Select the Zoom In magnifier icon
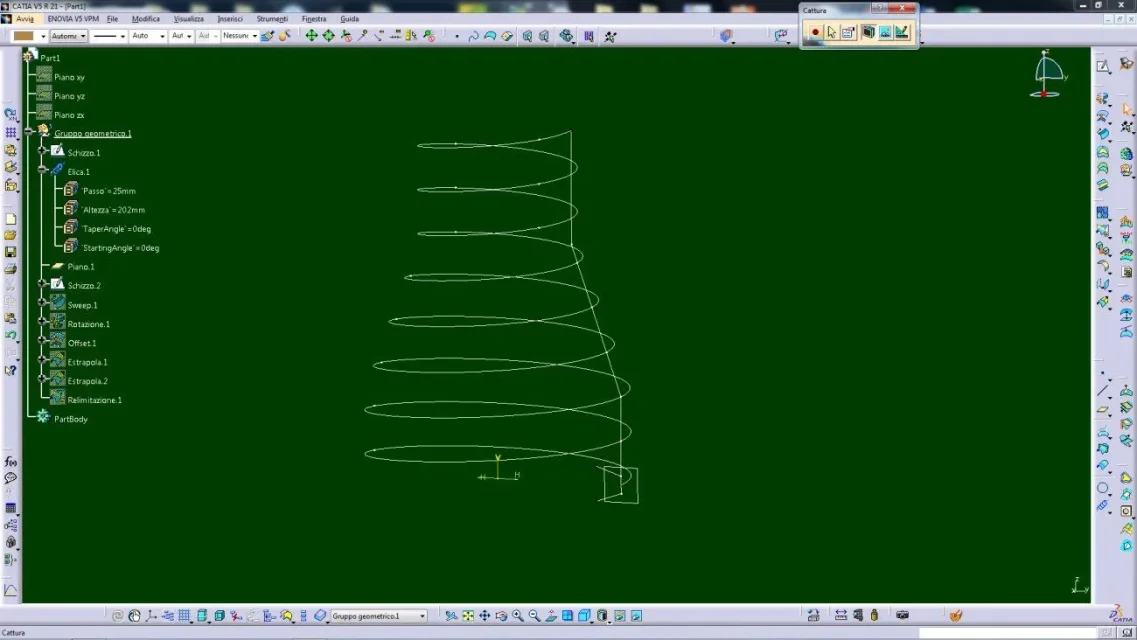The width and height of the screenshot is (1137, 640). [517, 615]
